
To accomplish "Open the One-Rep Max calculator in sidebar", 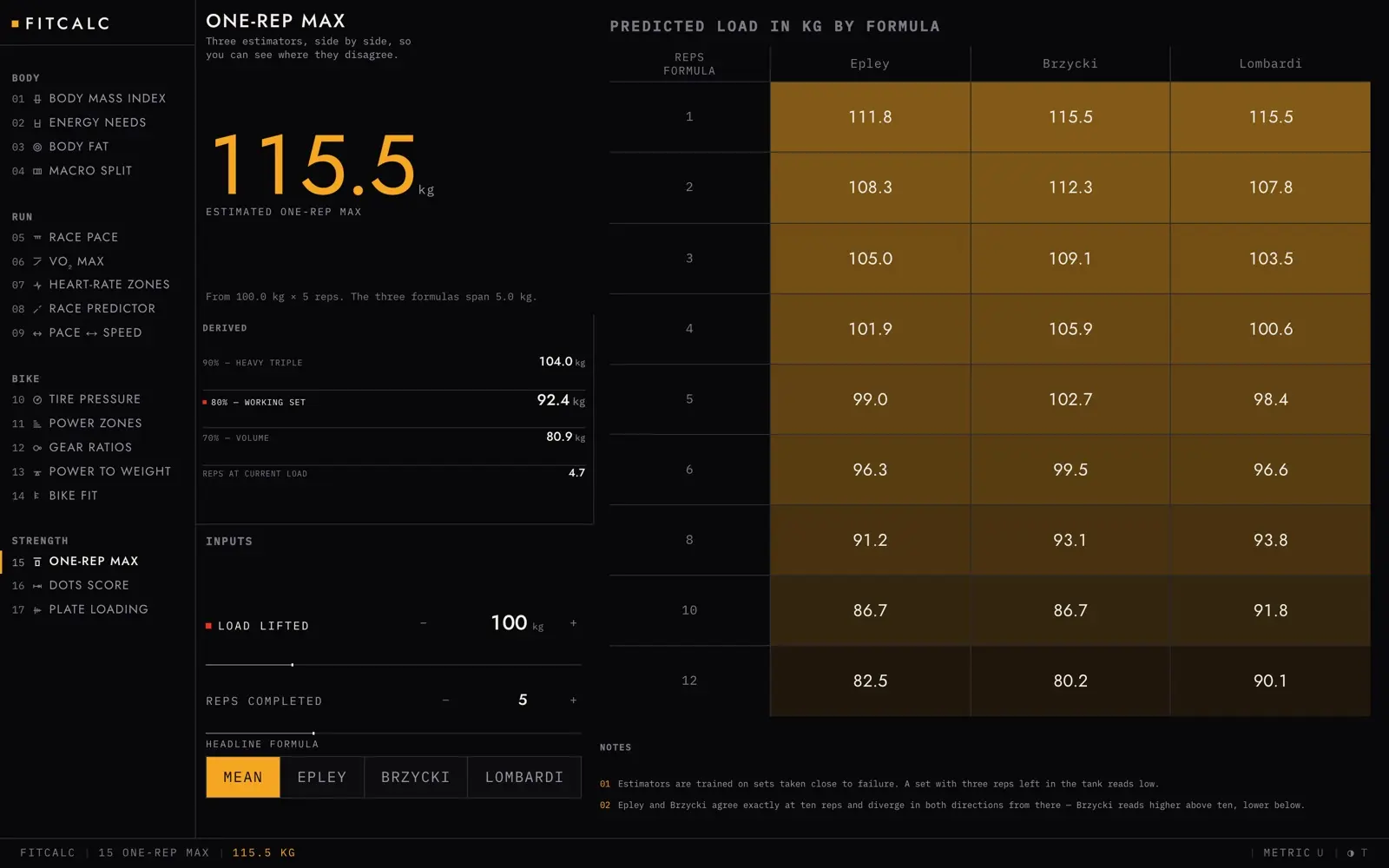I will (97, 562).
